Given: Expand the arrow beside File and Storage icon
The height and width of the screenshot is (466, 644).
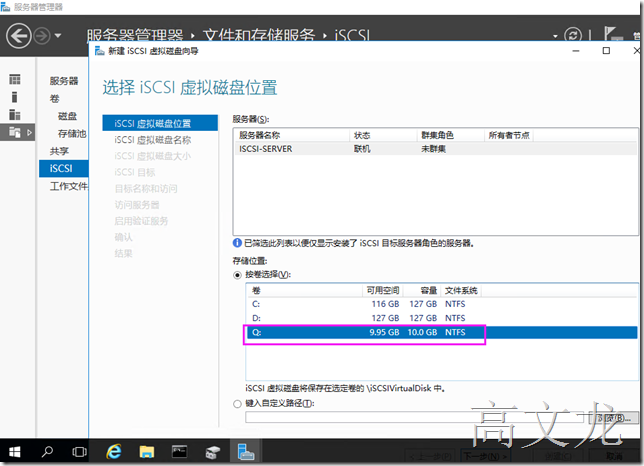Looking at the screenshot, I should 29,133.
